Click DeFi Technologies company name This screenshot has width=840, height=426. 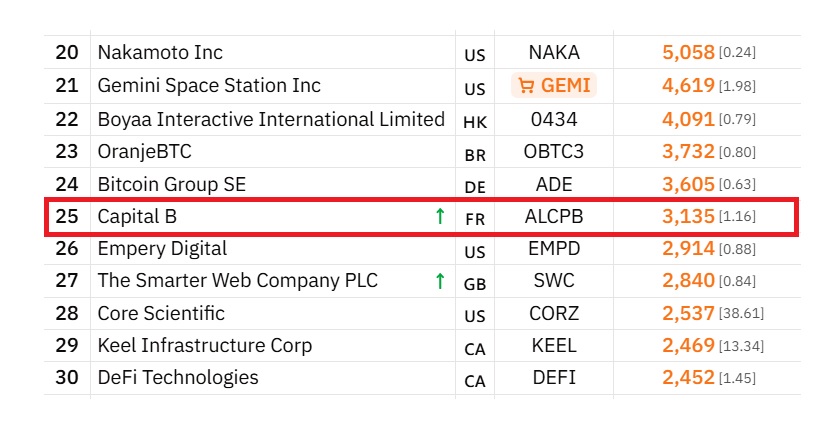click(x=178, y=378)
